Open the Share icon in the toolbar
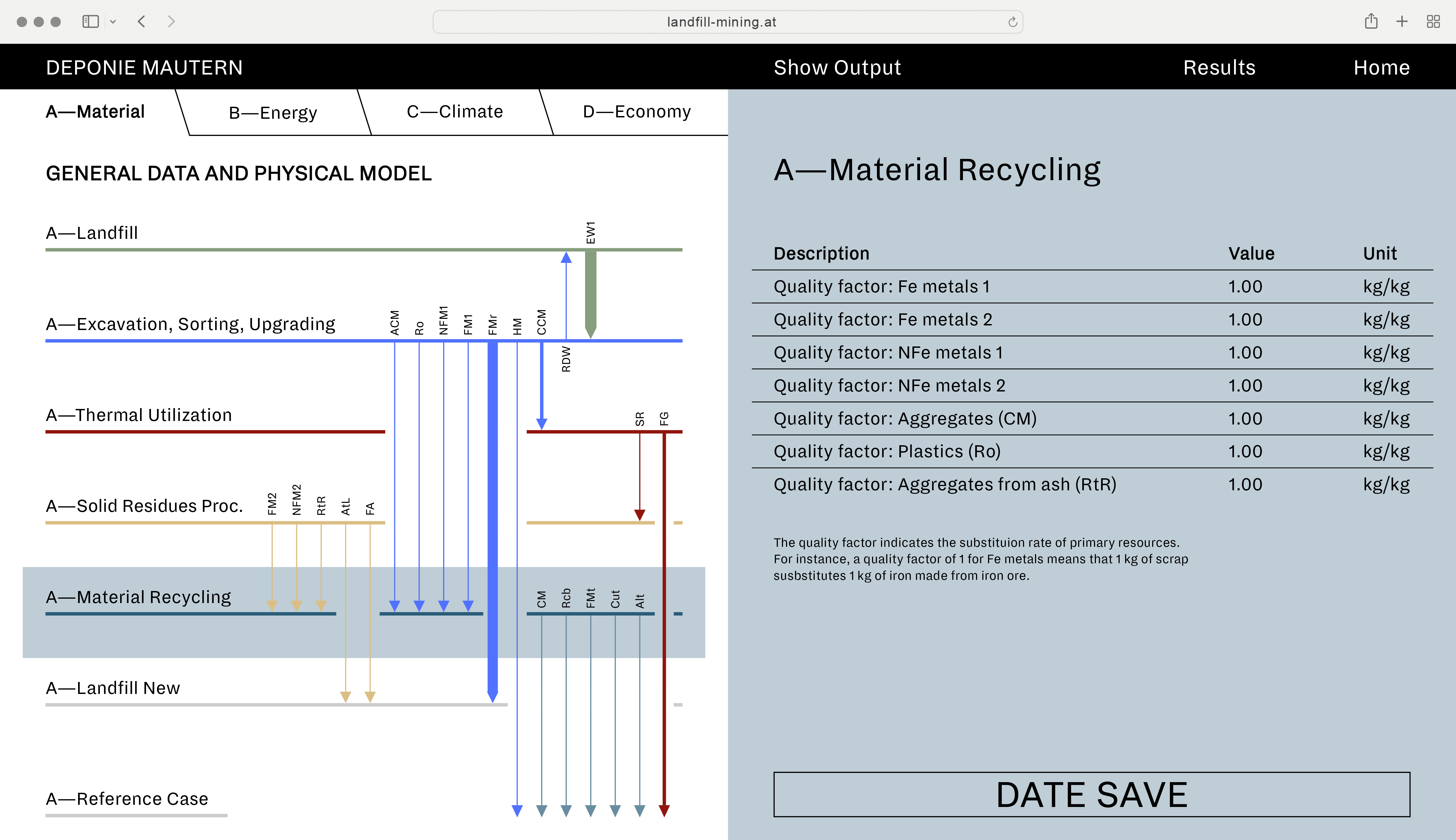Screen dimensions: 1456x840 (1371, 21)
